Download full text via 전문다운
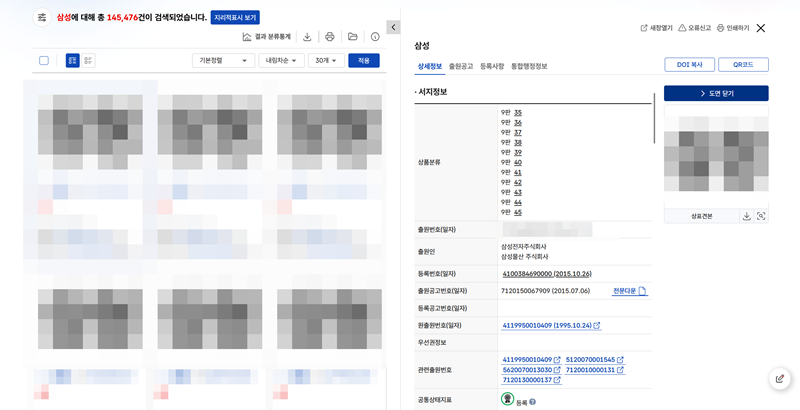 click(x=630, y=291)
